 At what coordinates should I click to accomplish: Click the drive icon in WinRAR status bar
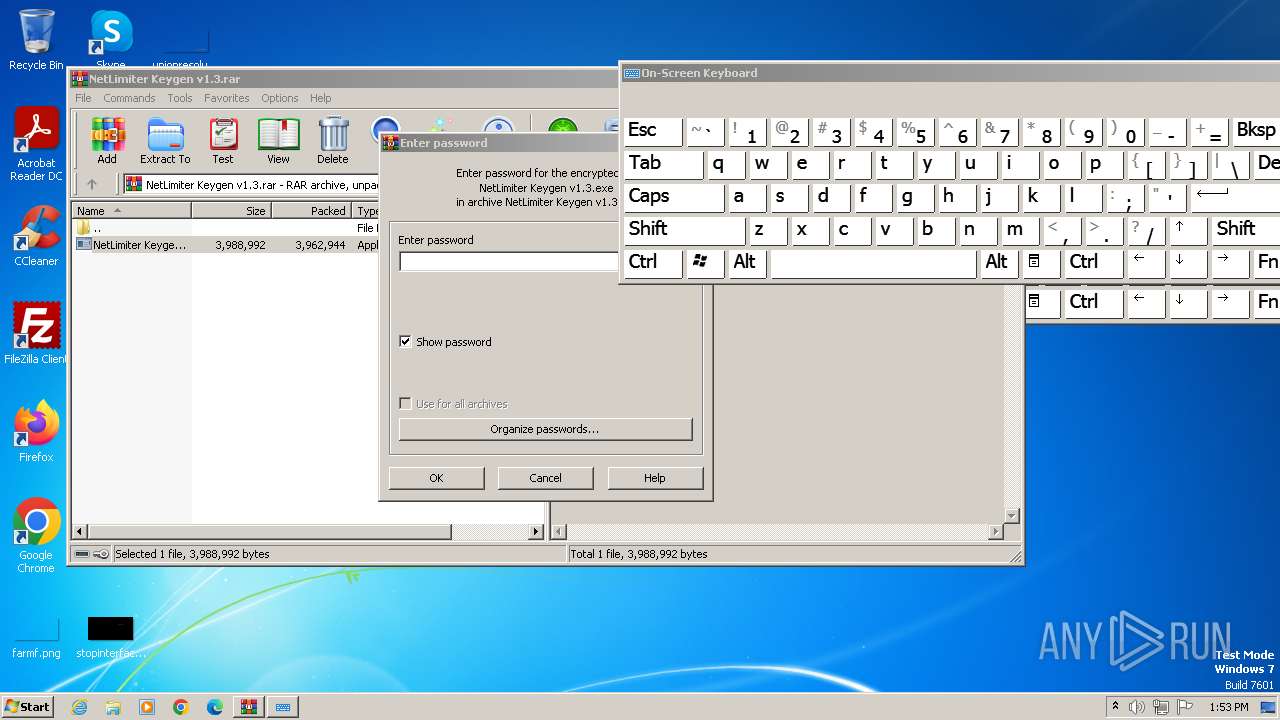(80, 554)
